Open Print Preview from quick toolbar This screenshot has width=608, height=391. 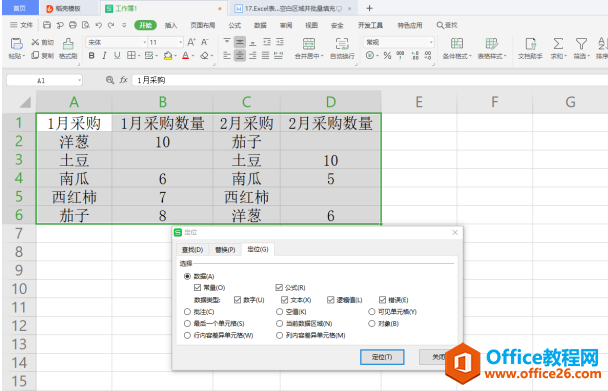pyautogui.click(x=86, y=25)
